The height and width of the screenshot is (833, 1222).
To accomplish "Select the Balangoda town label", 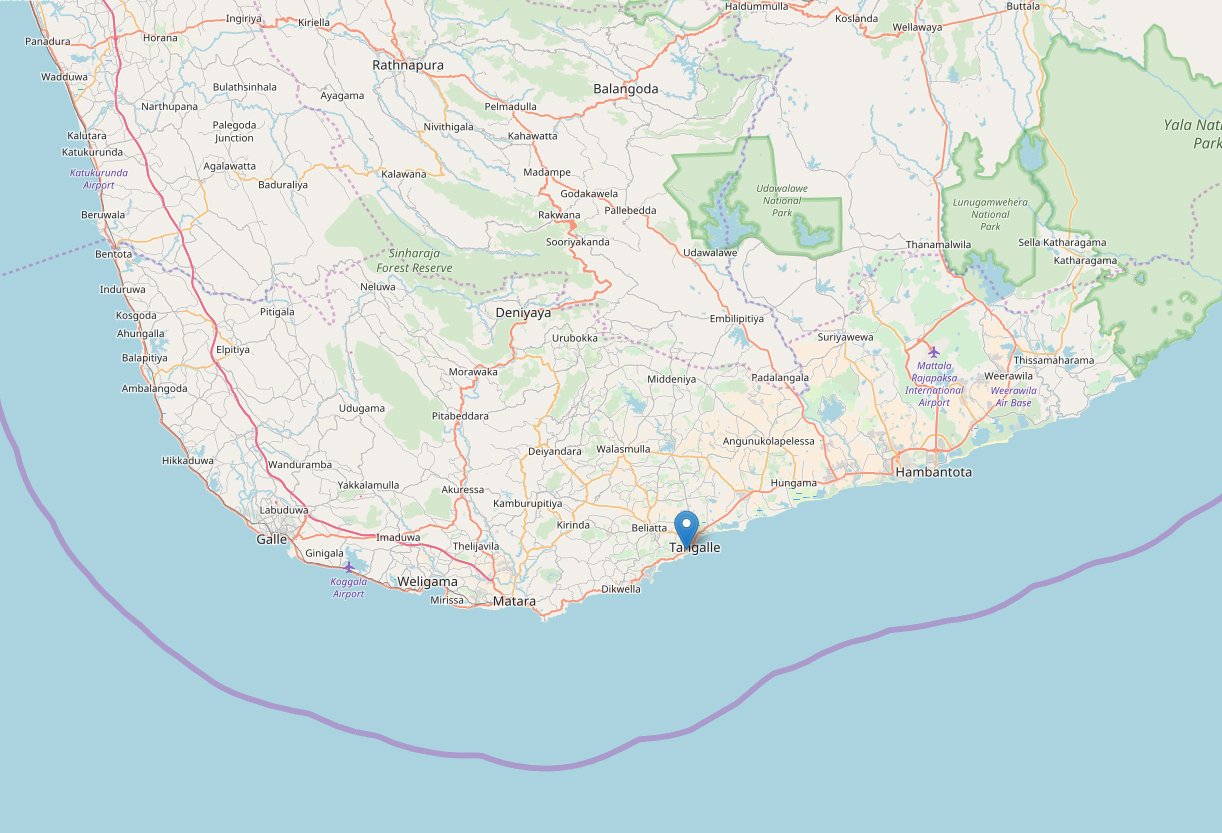I will (x=626, y=88).
